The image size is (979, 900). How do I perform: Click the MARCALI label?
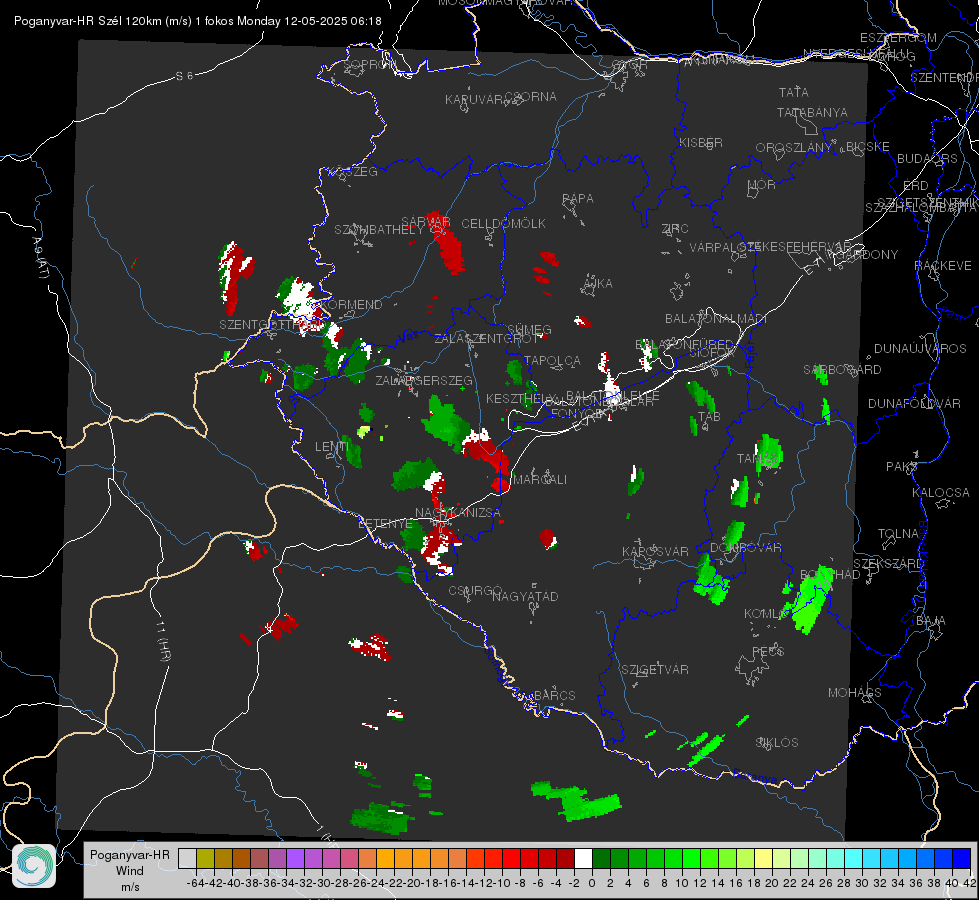click(539, 480)
